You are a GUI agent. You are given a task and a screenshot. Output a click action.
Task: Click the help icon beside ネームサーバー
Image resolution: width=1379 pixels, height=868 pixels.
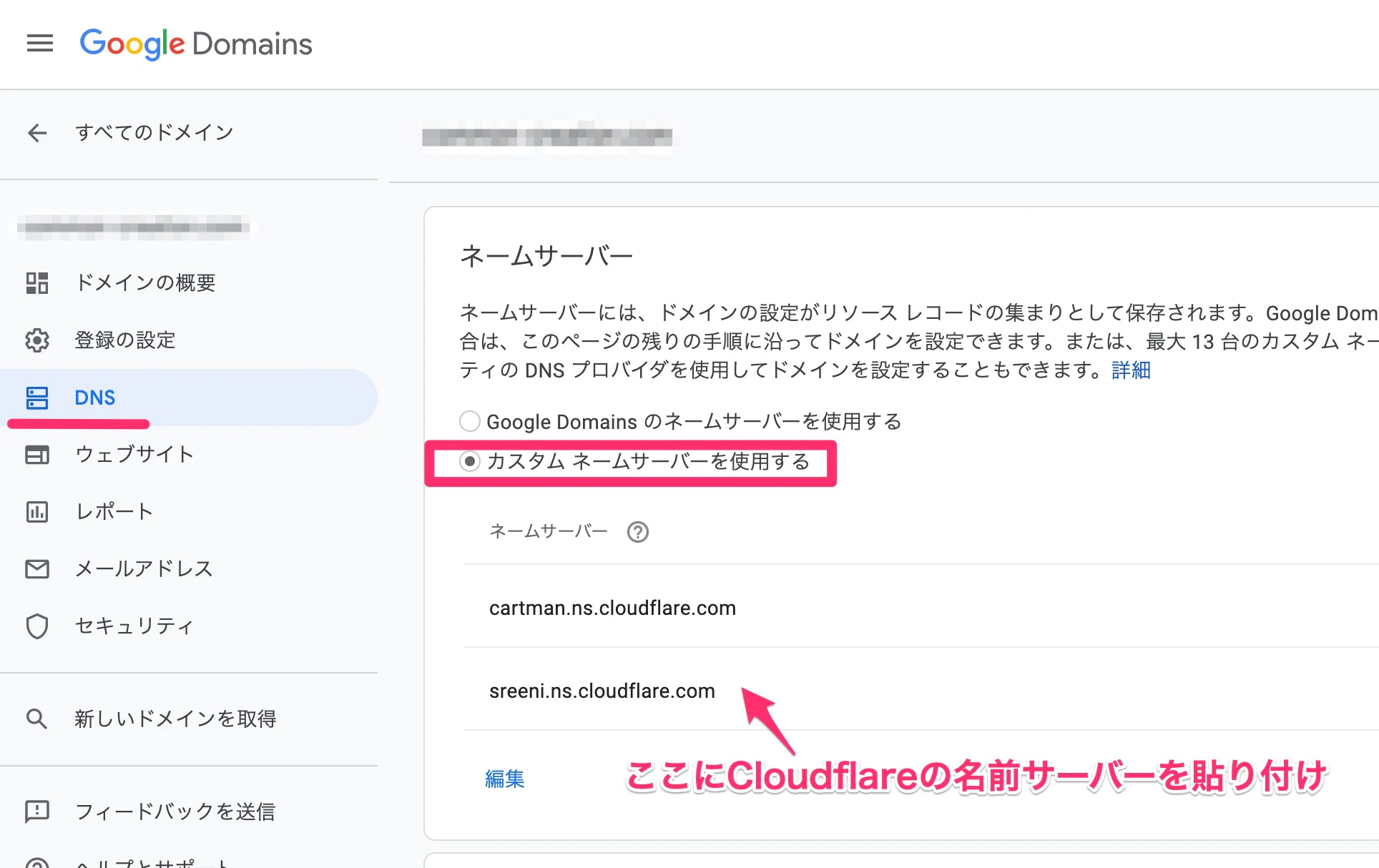(x=638, y=532)
